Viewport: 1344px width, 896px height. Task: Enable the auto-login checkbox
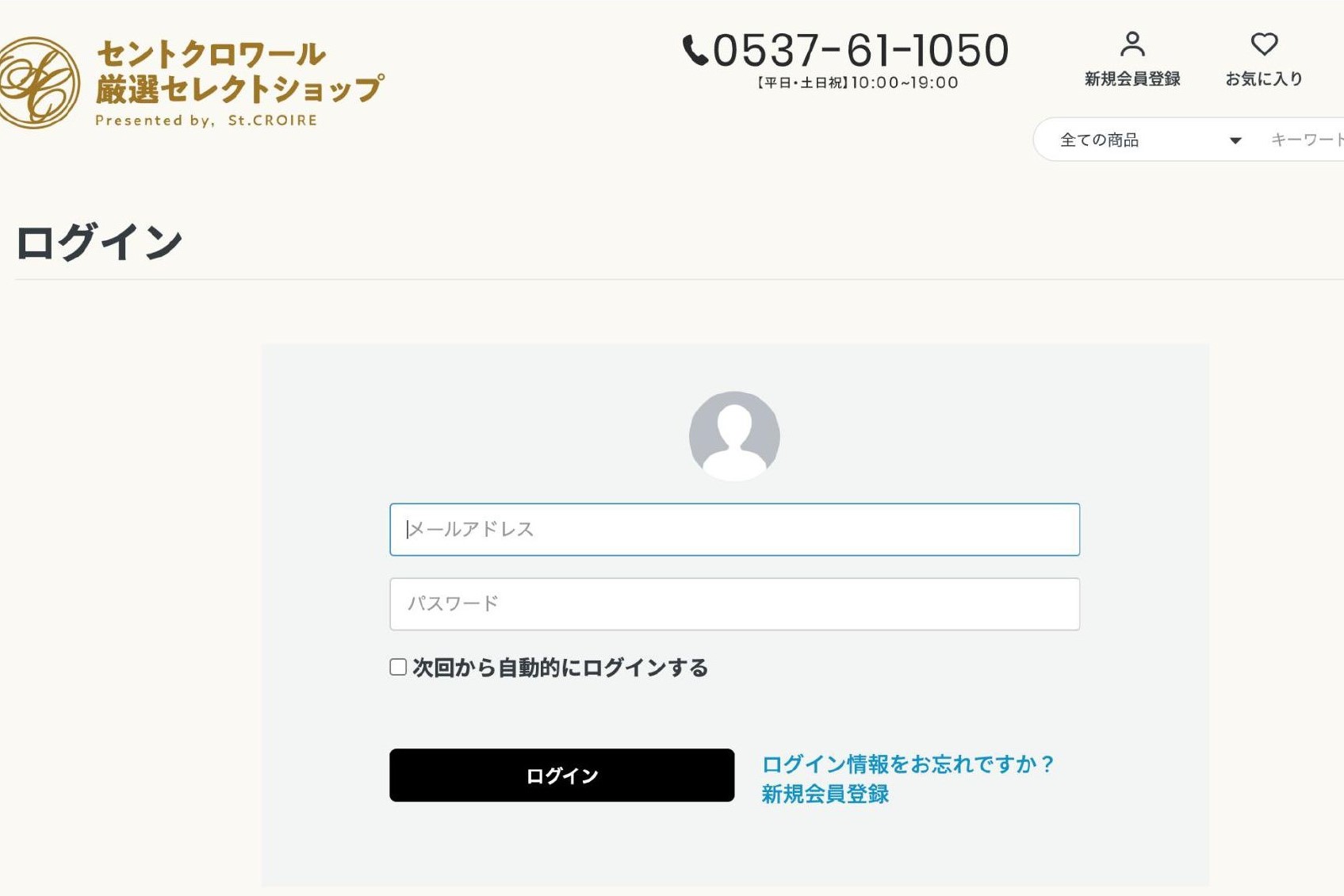click(x=398, y=667)
